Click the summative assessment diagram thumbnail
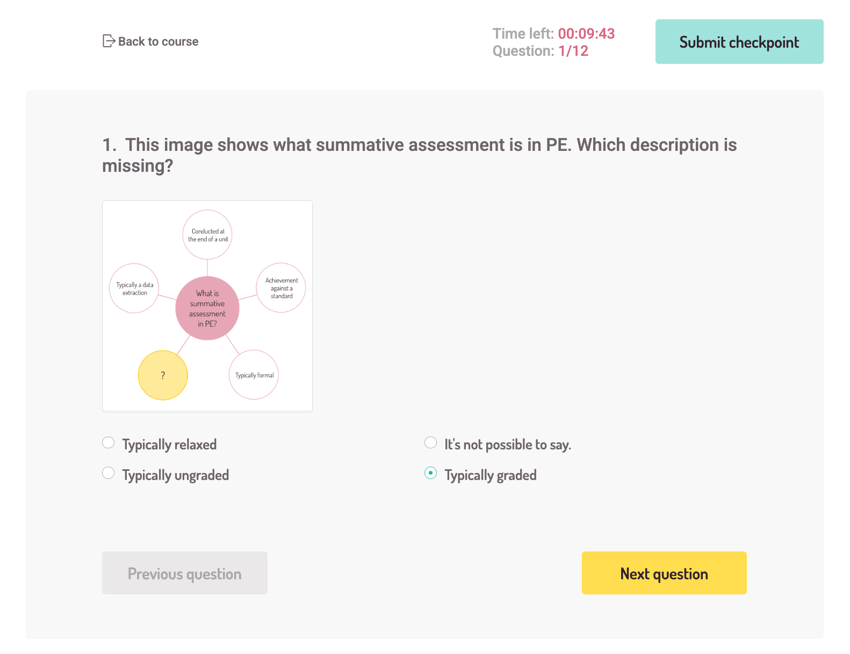 [x=208, y=306]
